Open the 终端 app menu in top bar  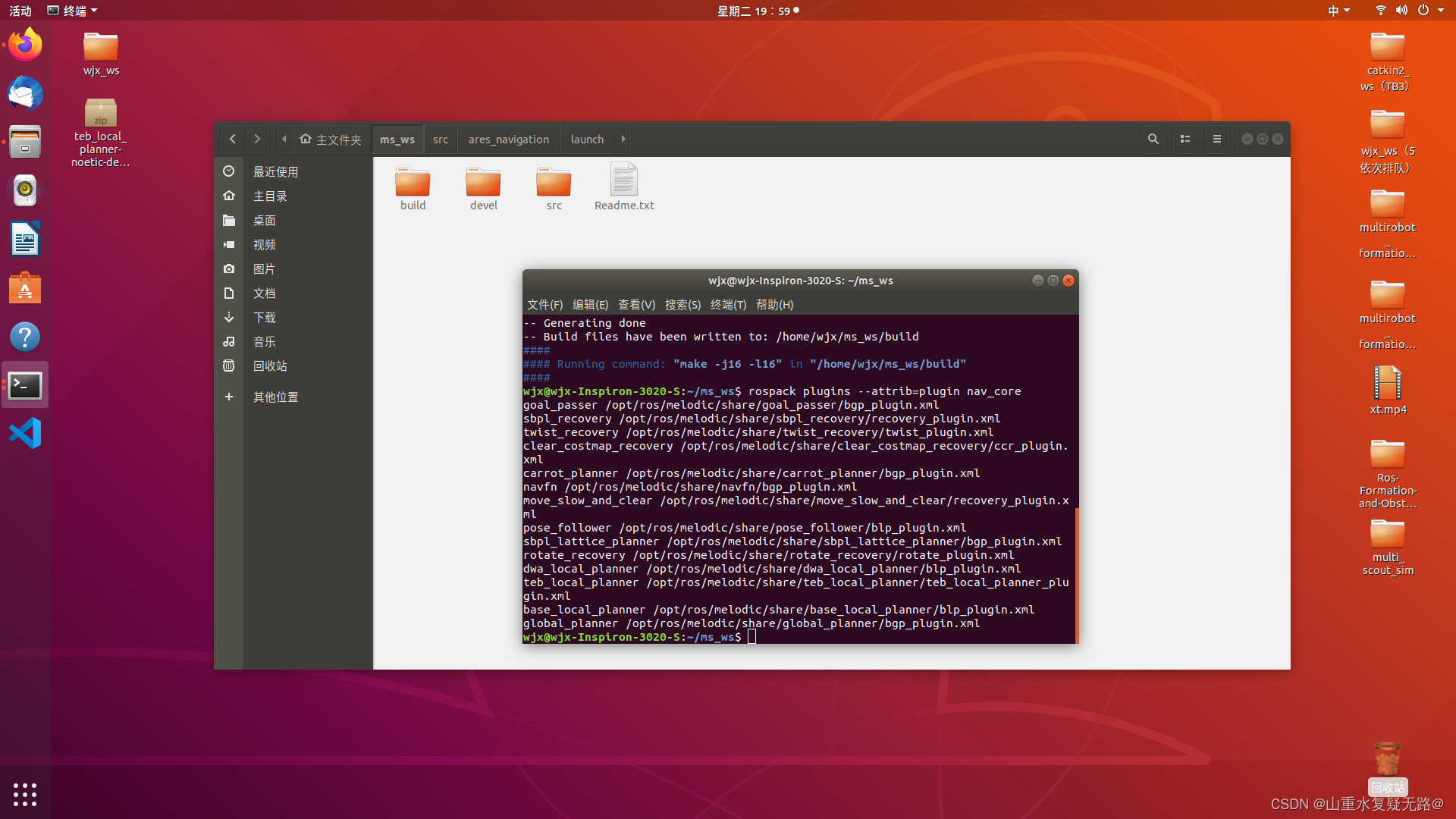click(x=73, y=11)
